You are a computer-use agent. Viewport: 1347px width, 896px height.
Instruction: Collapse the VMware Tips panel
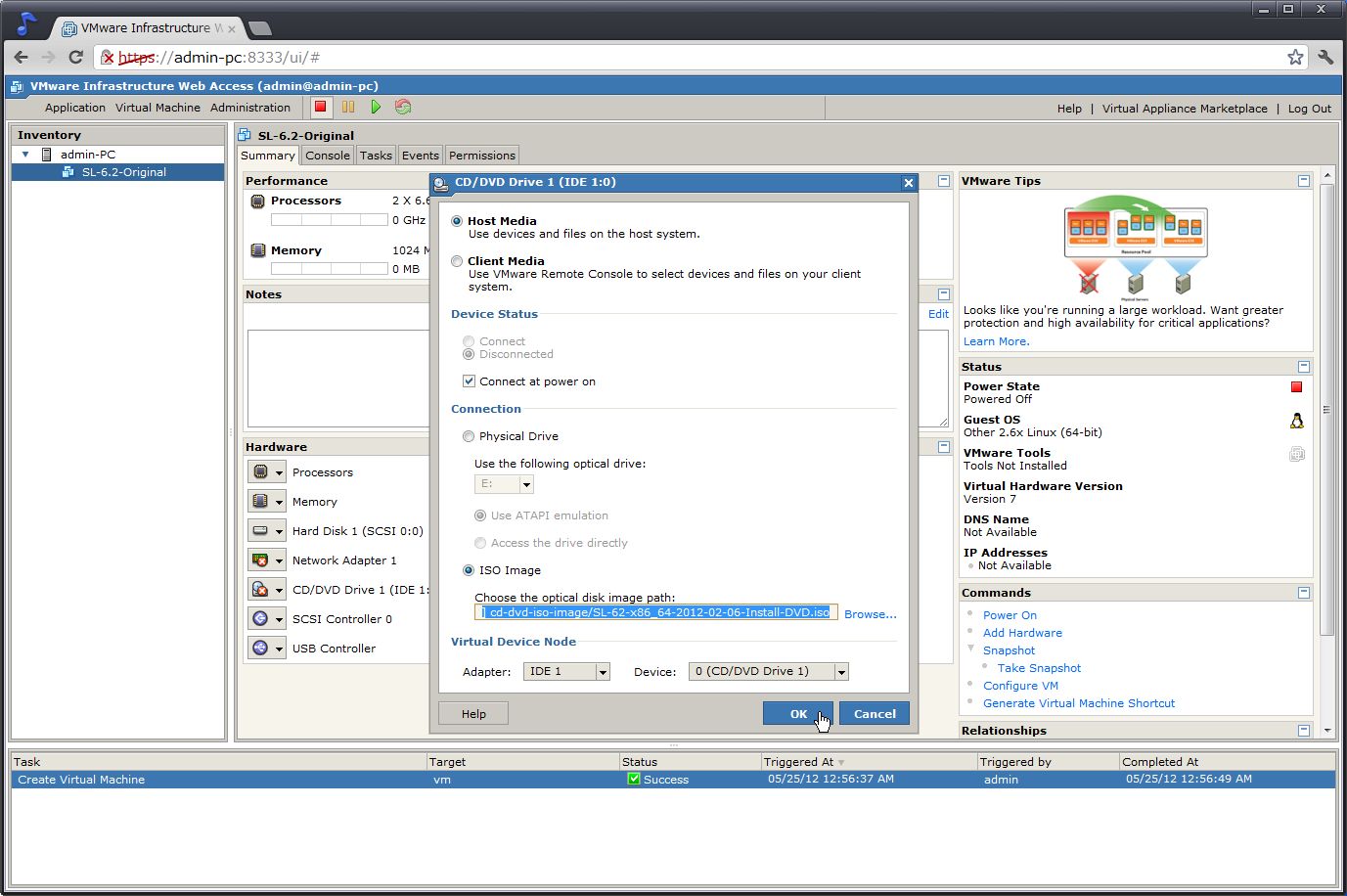click(x=1303, y=181)
